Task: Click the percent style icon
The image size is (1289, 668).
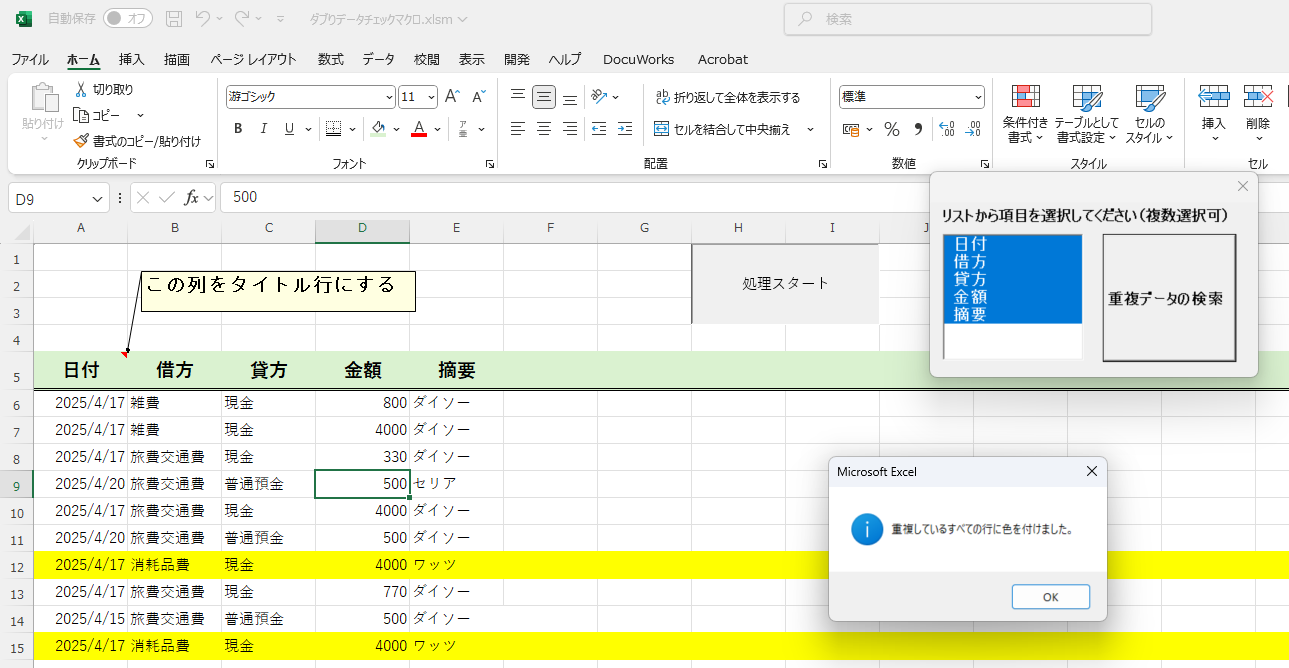Action: pos(892,129)
